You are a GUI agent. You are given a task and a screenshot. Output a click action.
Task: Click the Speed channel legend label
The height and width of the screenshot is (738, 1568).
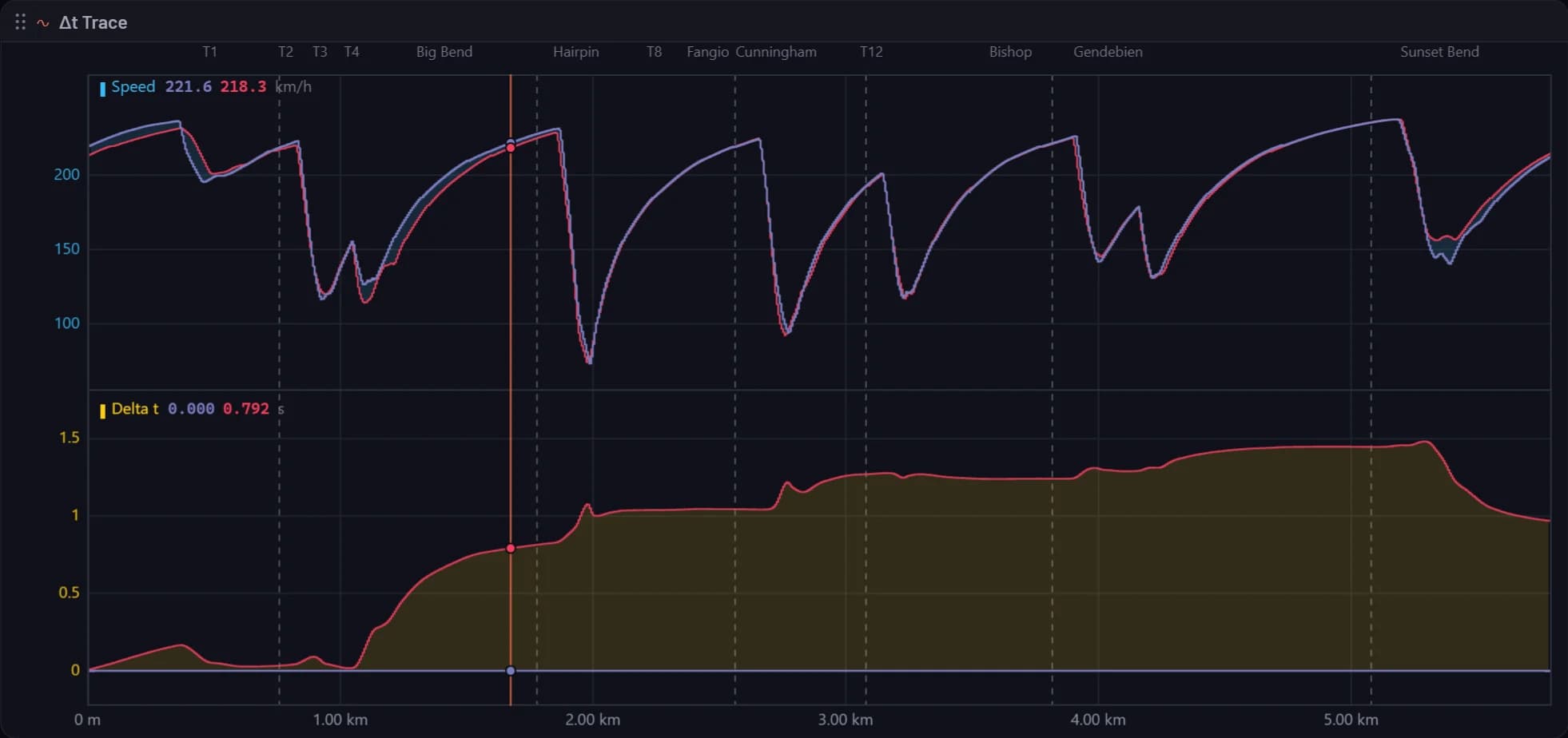pos(133,87)
